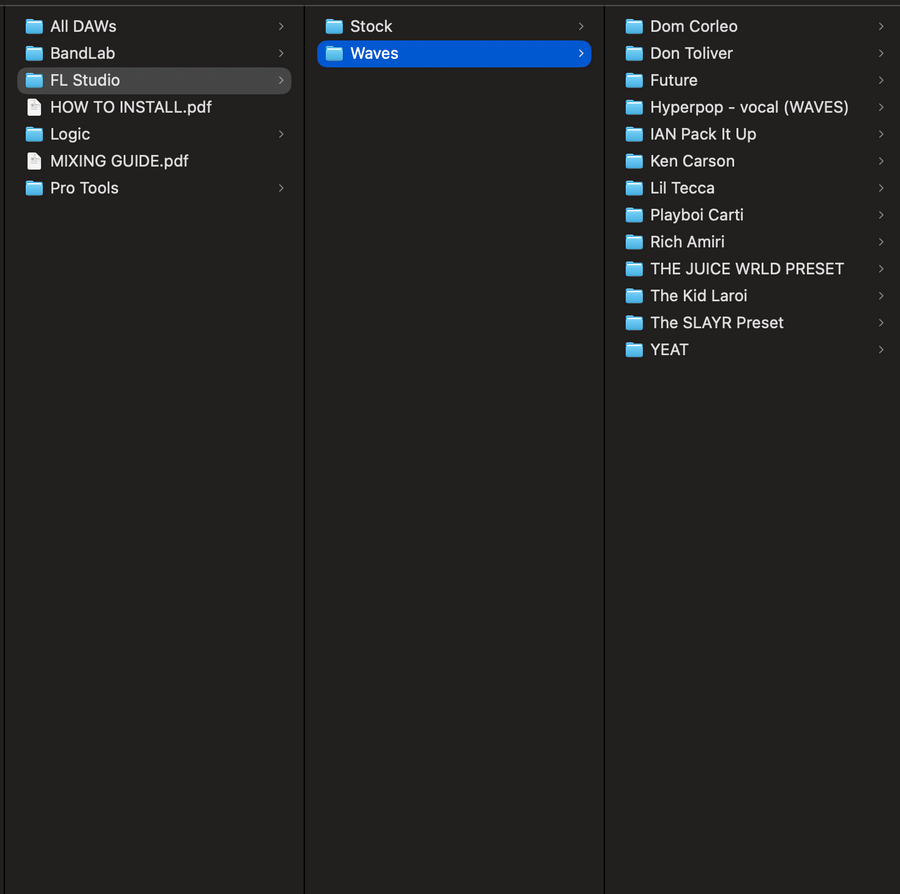This screenshot has width=900, height=894.
Task: Click the Lil Tecca folder icon
Action: [x=634, y=188]
